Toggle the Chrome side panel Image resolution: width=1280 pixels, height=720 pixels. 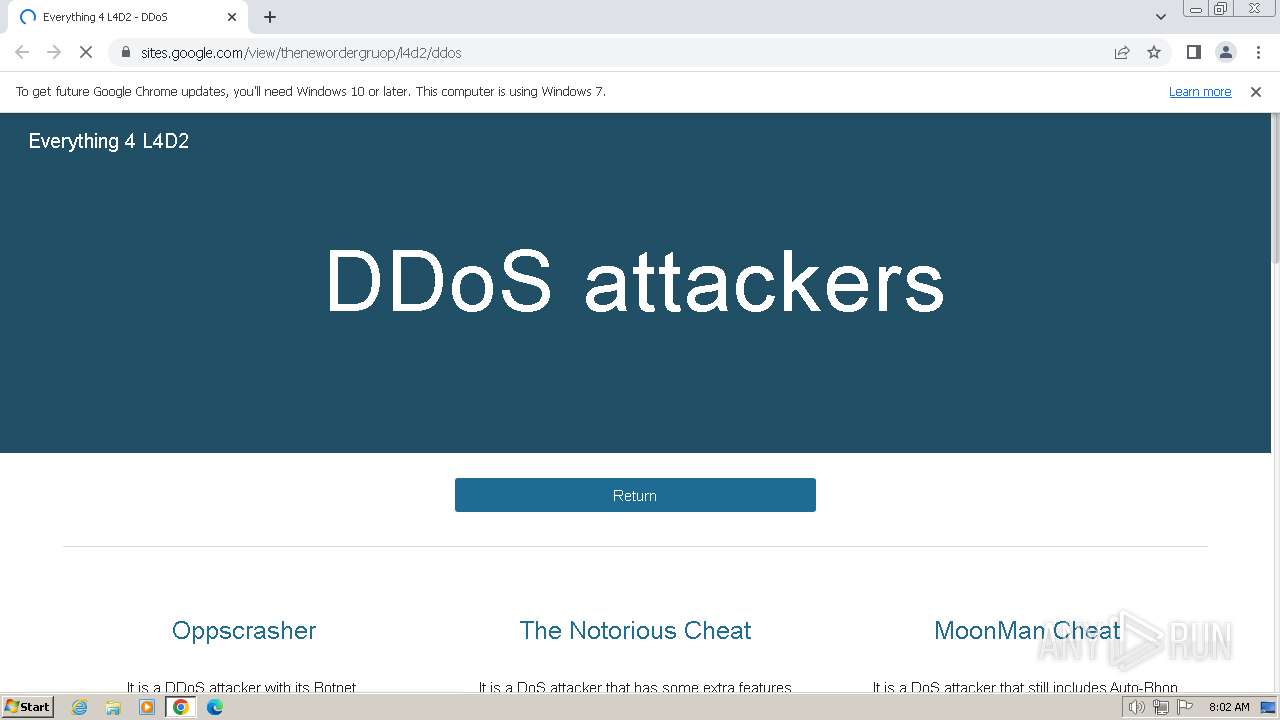pyautogui.click(x=1193, y=52)
